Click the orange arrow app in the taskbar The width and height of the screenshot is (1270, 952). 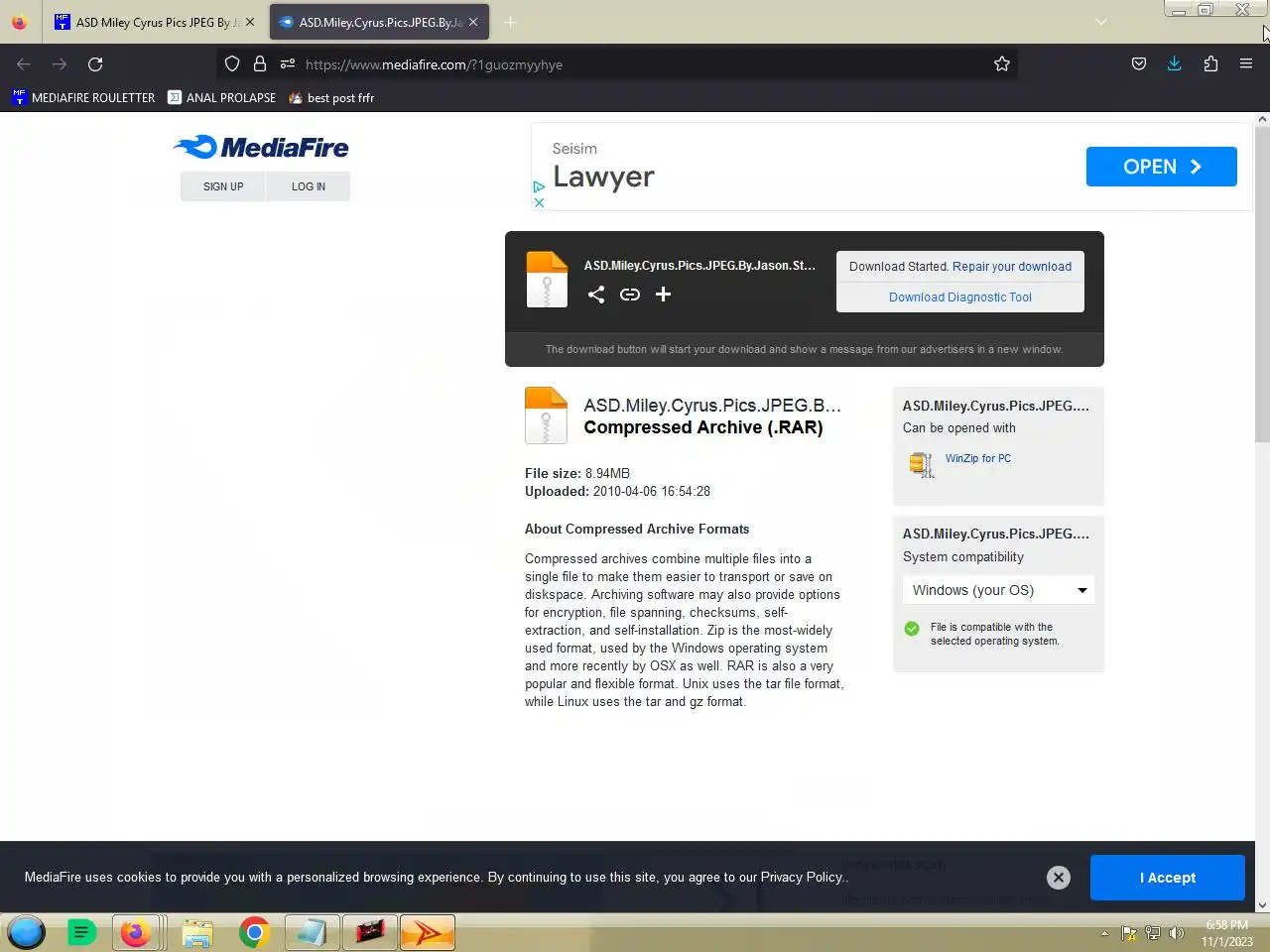[428, 933]
